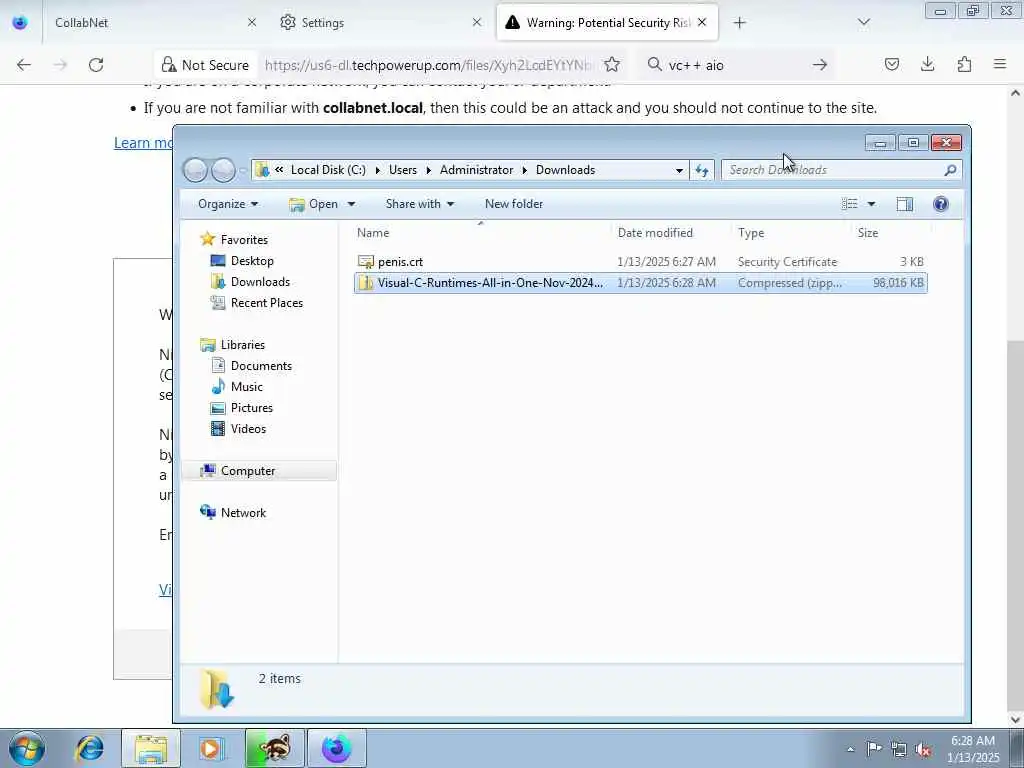Open the Share with menu

(x=419, y=204)
